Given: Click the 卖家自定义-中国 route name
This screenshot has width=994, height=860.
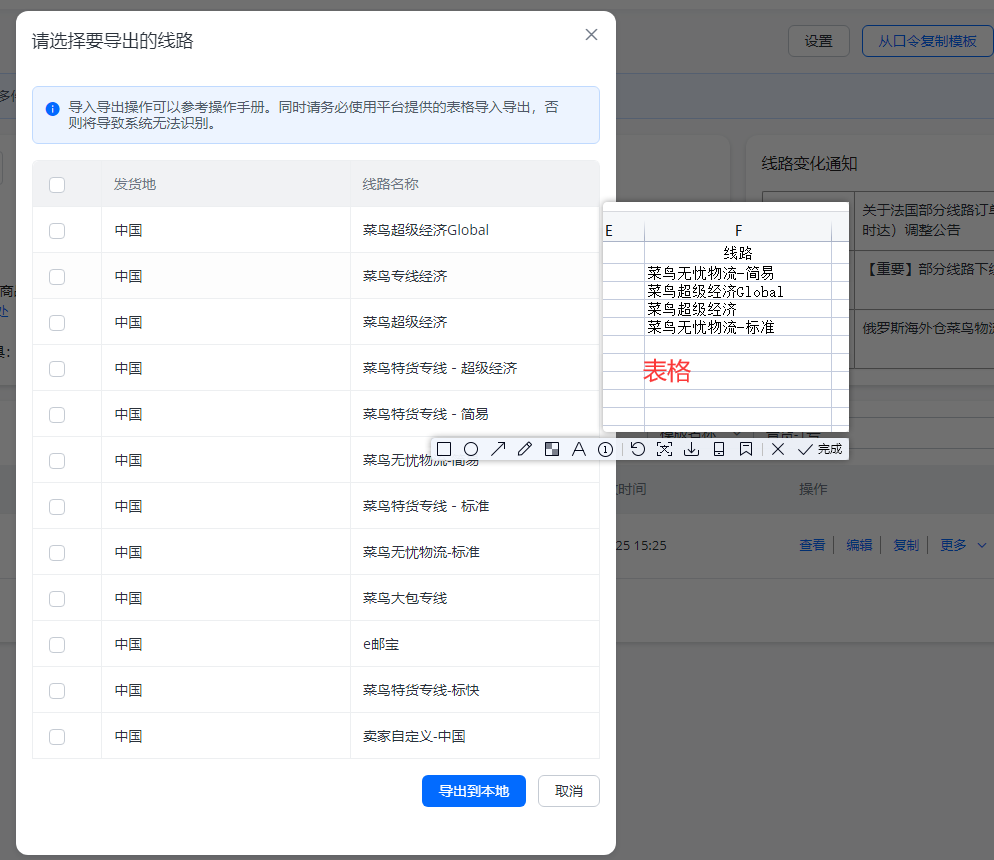Looking at the screenshot, I should (x=414, y=736).
